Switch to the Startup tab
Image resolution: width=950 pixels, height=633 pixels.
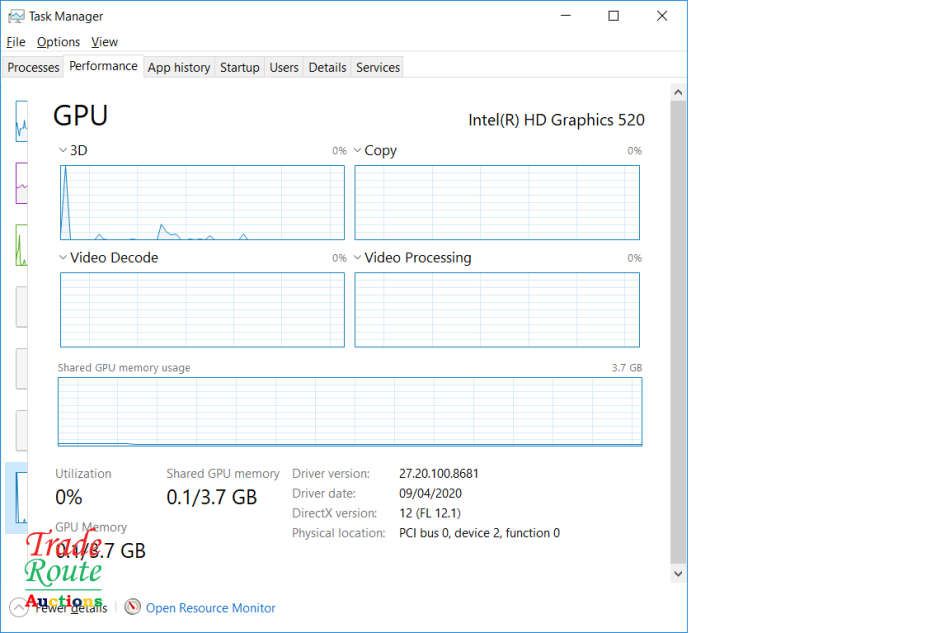click(239, 67)
